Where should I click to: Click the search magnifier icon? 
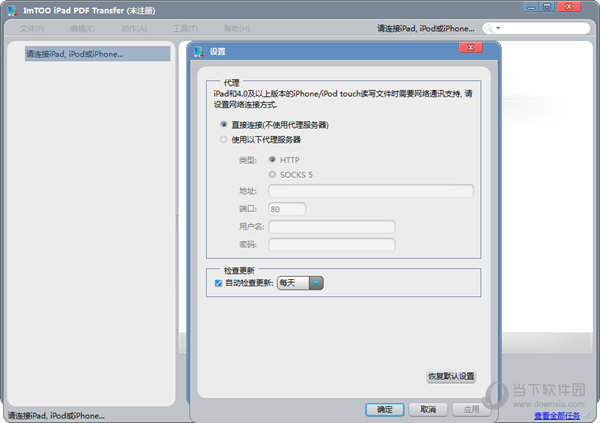coord(489,28)
